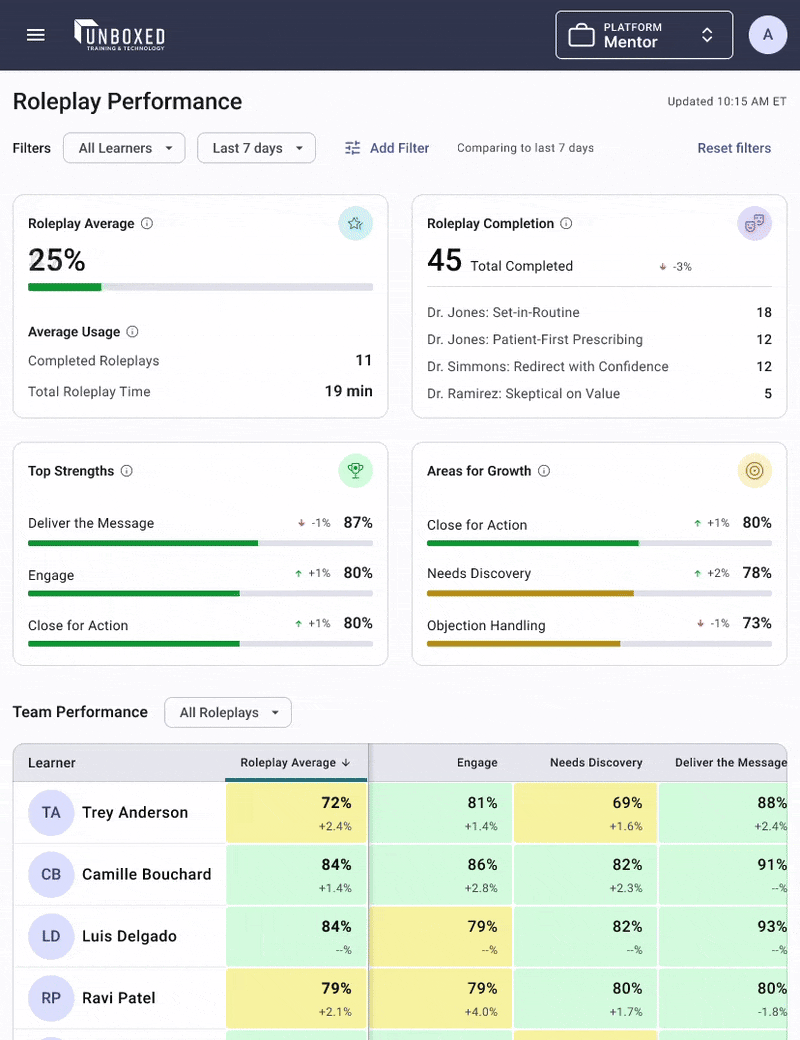
Task: Click the Roleplay Average progress bar
Action: pyautogui.click(x=200, y=287)
